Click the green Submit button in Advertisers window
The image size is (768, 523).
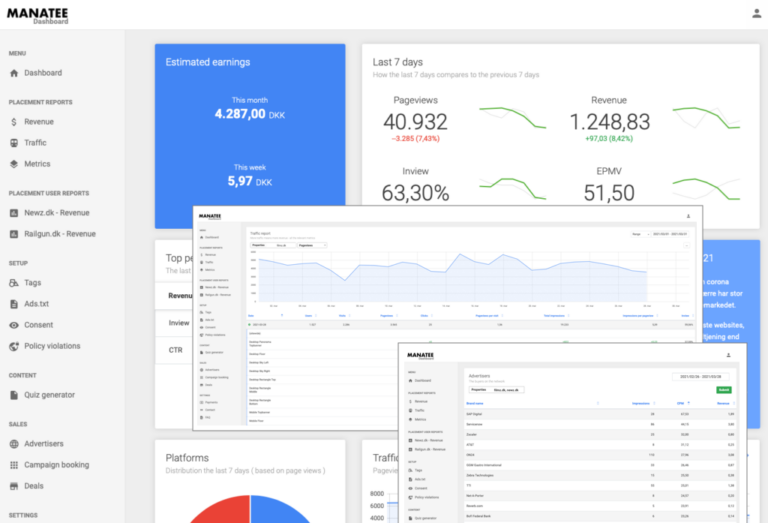pos(723,390)
